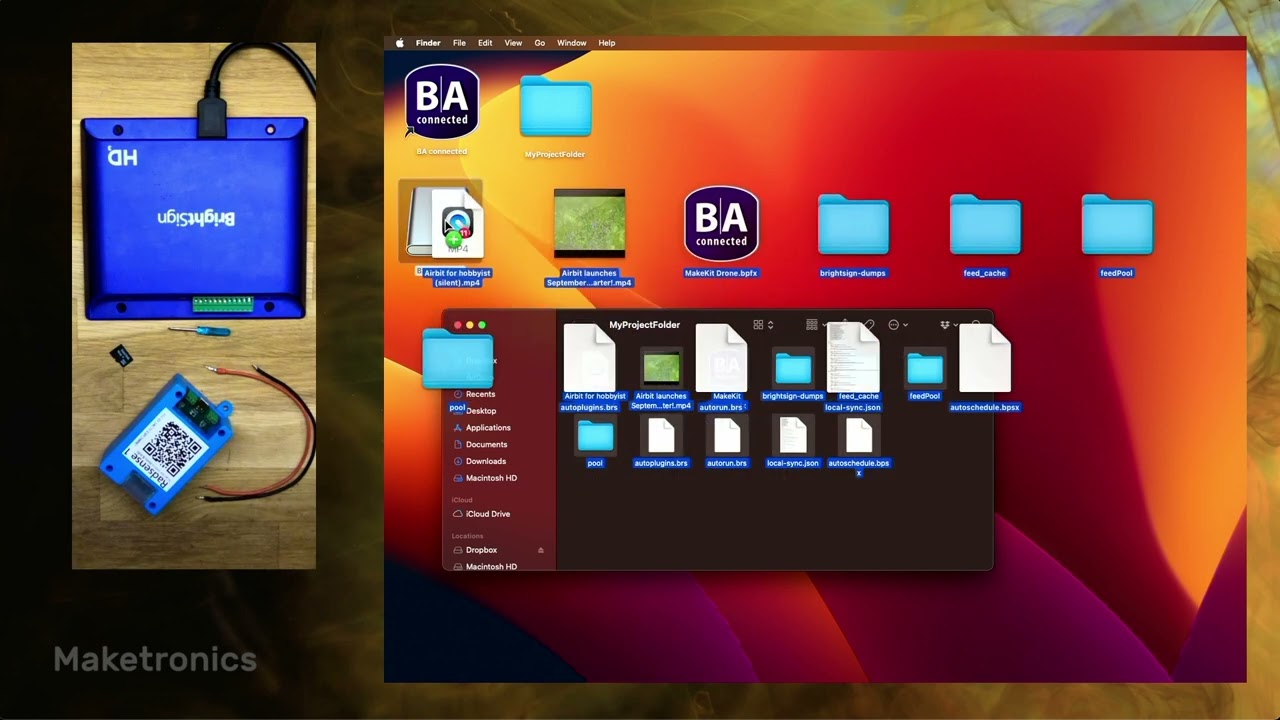The width and height of the screenshot is (1280, 720).
Task: Click pool file name label in Finder
Action: pos(595,463)
